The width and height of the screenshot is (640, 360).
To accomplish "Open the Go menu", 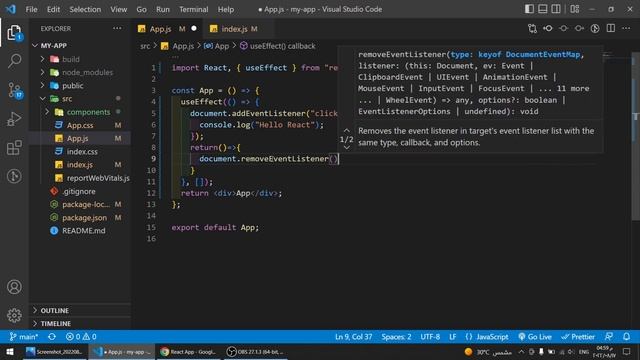I will [141, 9].
